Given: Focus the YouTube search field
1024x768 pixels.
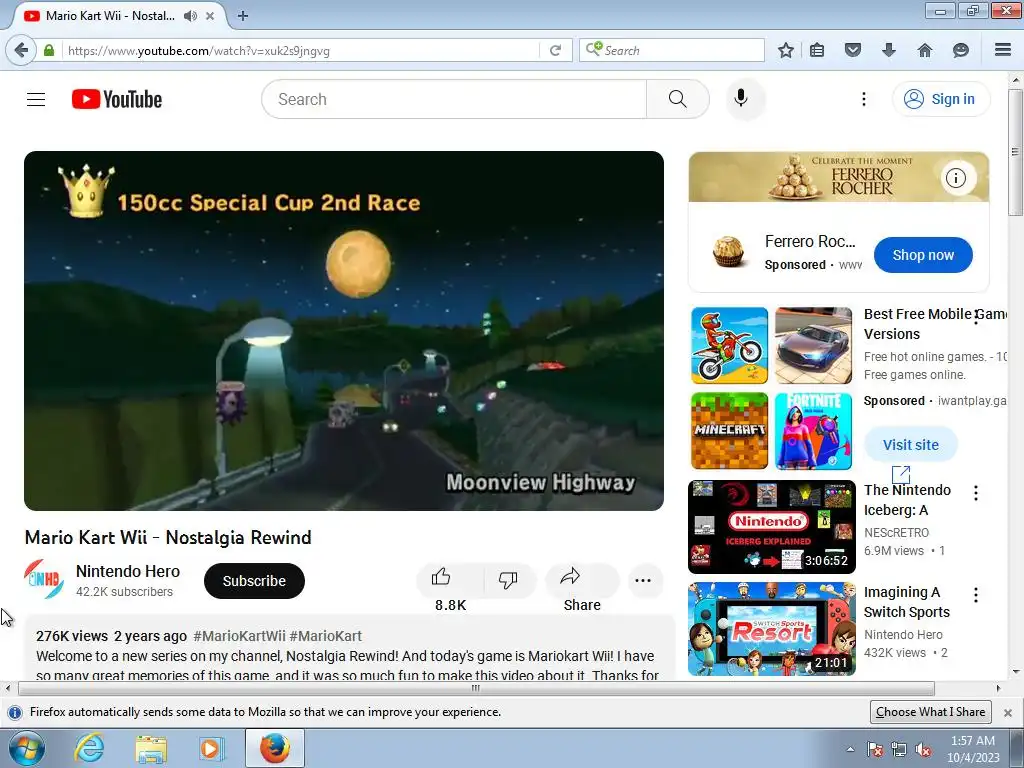Looking at the screenshot, I should click(454, 99).
